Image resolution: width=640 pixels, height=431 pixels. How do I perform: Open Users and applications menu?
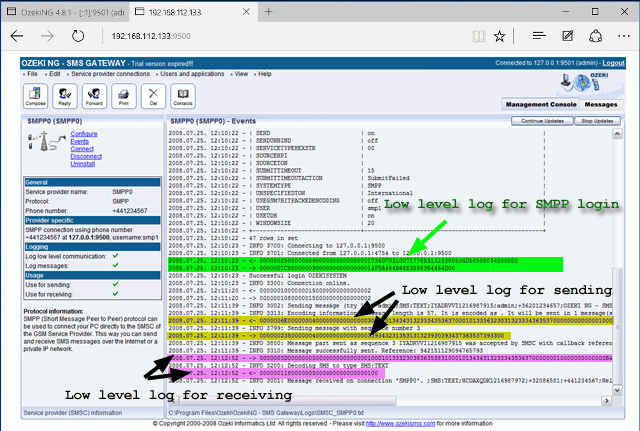pyautogui.click(x=192, y=74)
